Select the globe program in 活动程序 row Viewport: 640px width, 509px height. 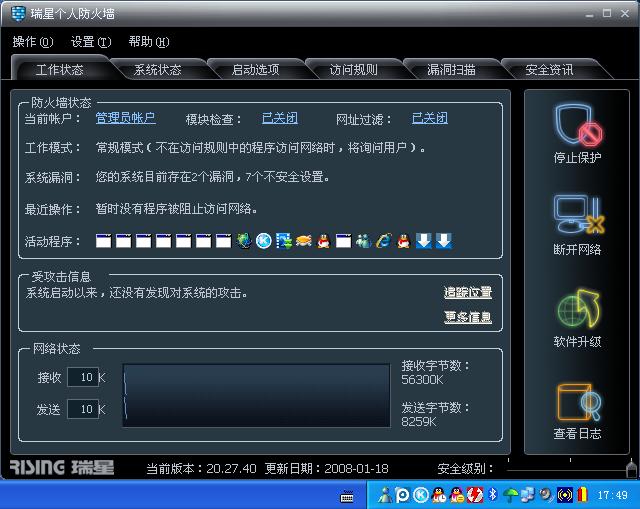coord(244,241)
